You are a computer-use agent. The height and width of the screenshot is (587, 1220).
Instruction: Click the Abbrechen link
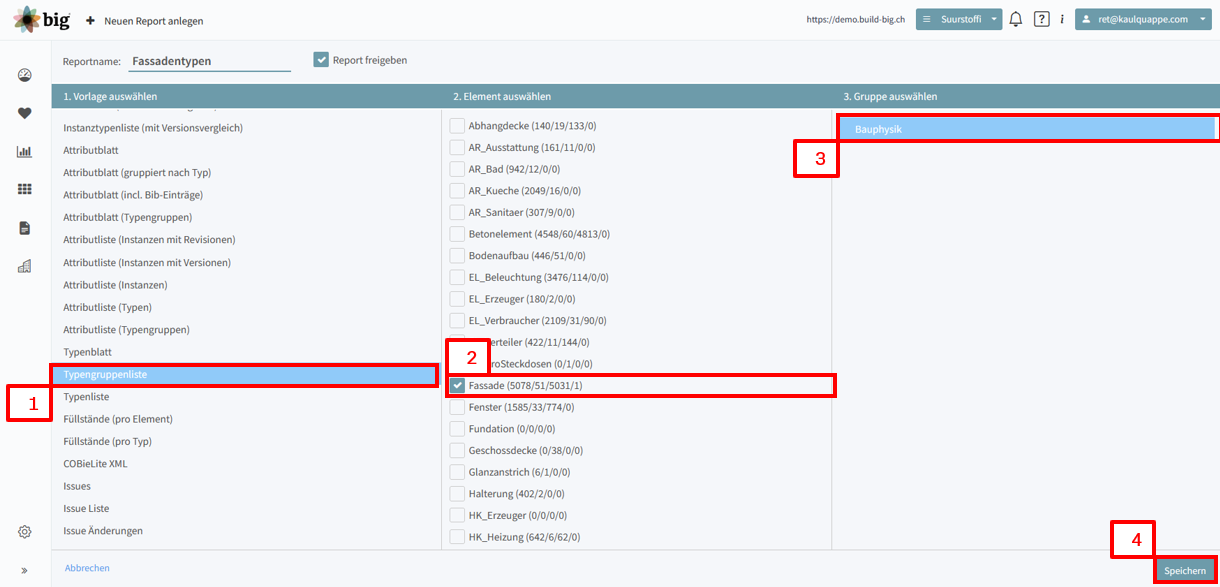pyautogui.click(x=87, y=568)
